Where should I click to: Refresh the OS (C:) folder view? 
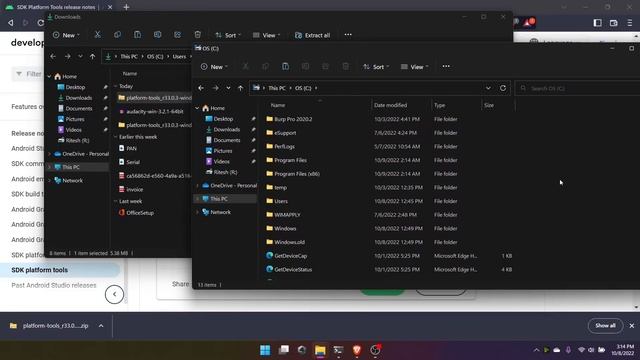tap(503, 88)
